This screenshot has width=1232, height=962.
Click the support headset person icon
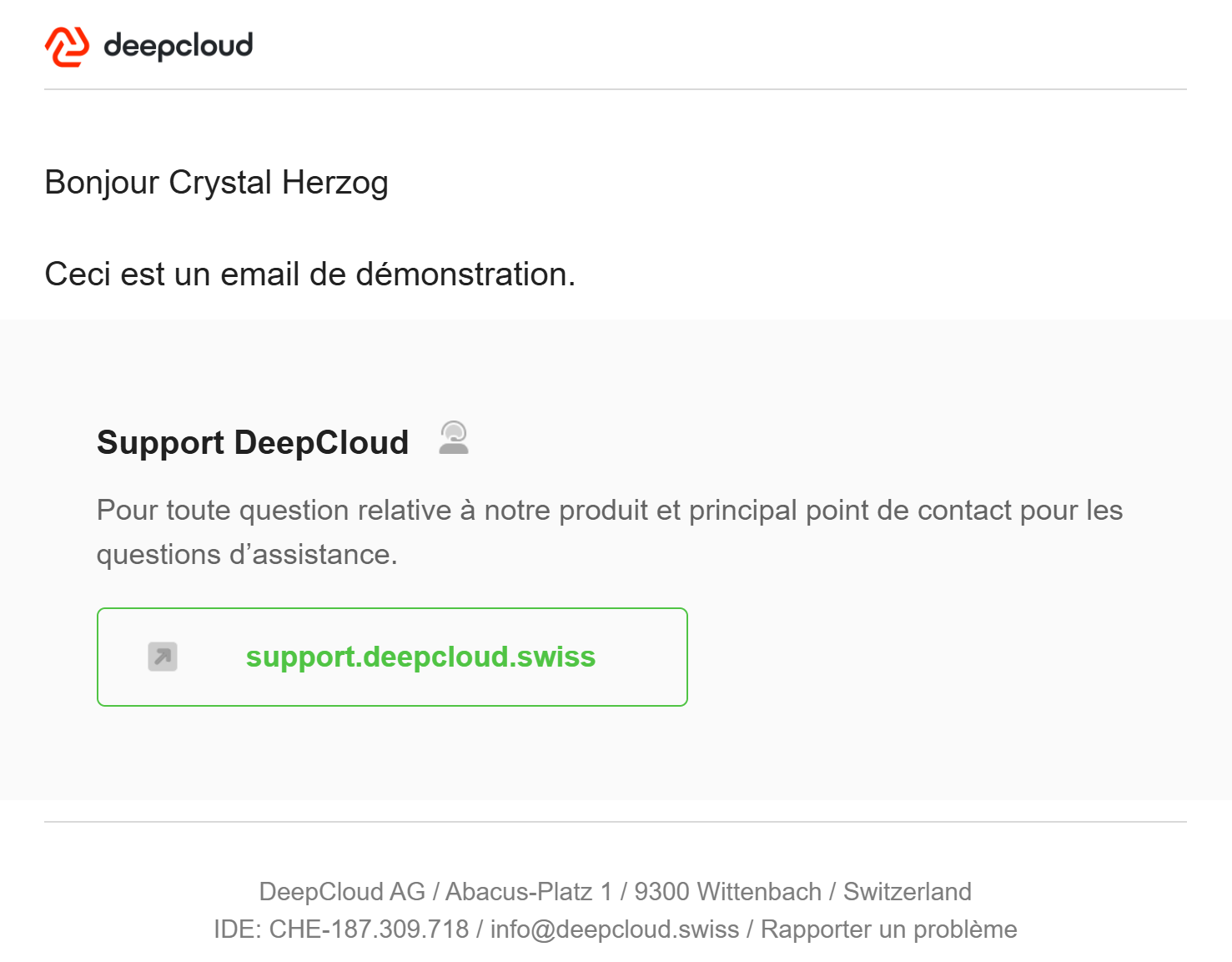pyautogui.click(x=454, y=438)
